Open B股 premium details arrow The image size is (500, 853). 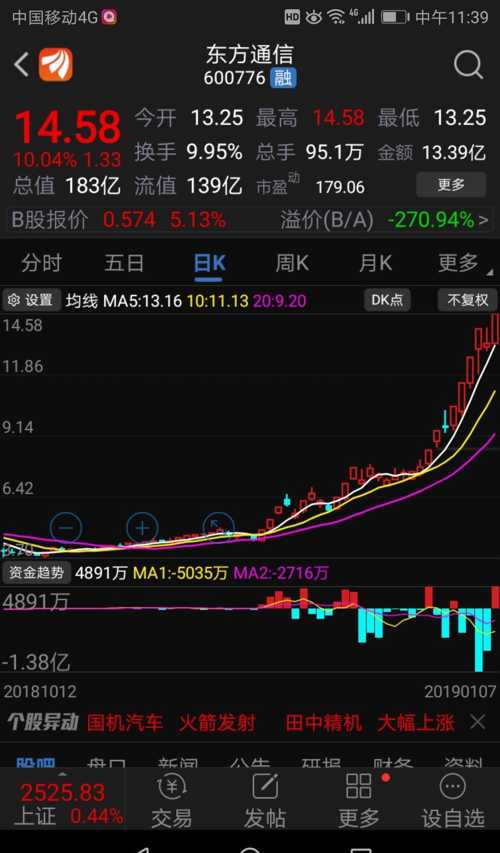(x=484, y=220)
